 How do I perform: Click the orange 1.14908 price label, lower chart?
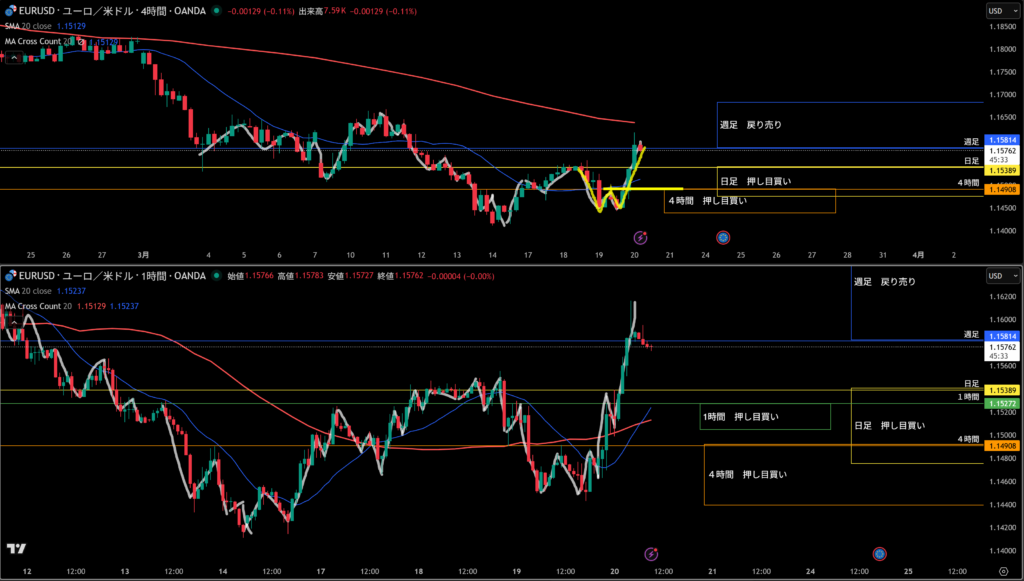coord(1001,446)
